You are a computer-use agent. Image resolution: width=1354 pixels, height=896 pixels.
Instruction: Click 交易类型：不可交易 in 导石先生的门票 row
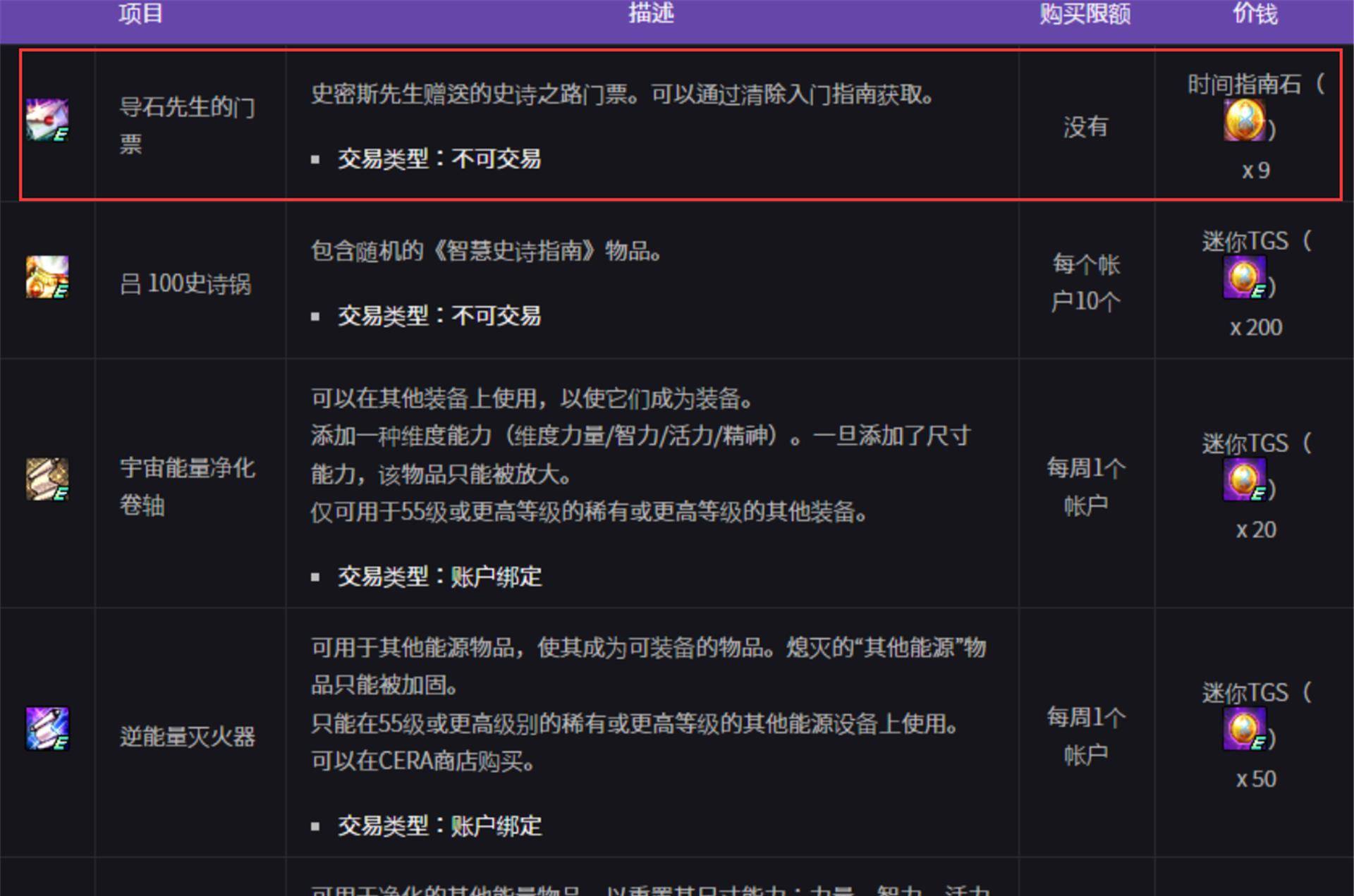point(439,159)
